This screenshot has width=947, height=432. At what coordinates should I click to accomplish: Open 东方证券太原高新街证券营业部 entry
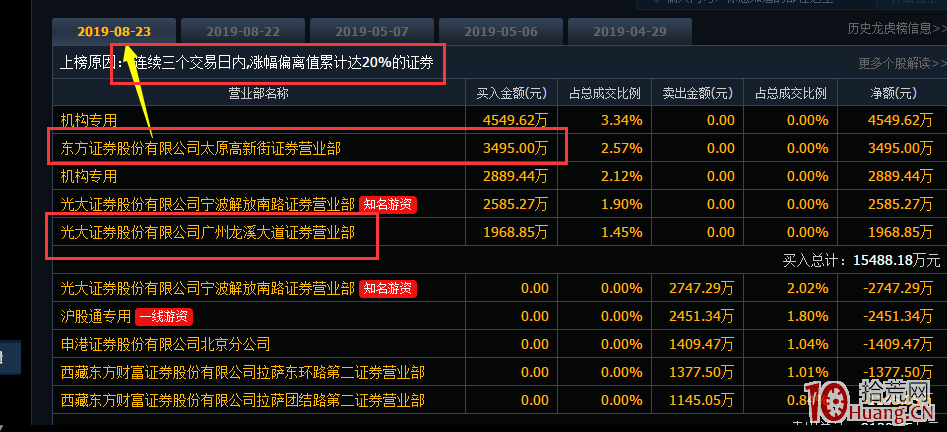pos(201,148)
